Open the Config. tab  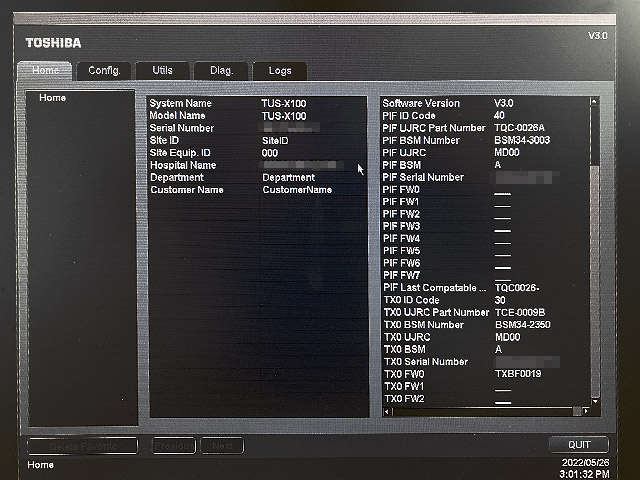(x=104, y=71)
